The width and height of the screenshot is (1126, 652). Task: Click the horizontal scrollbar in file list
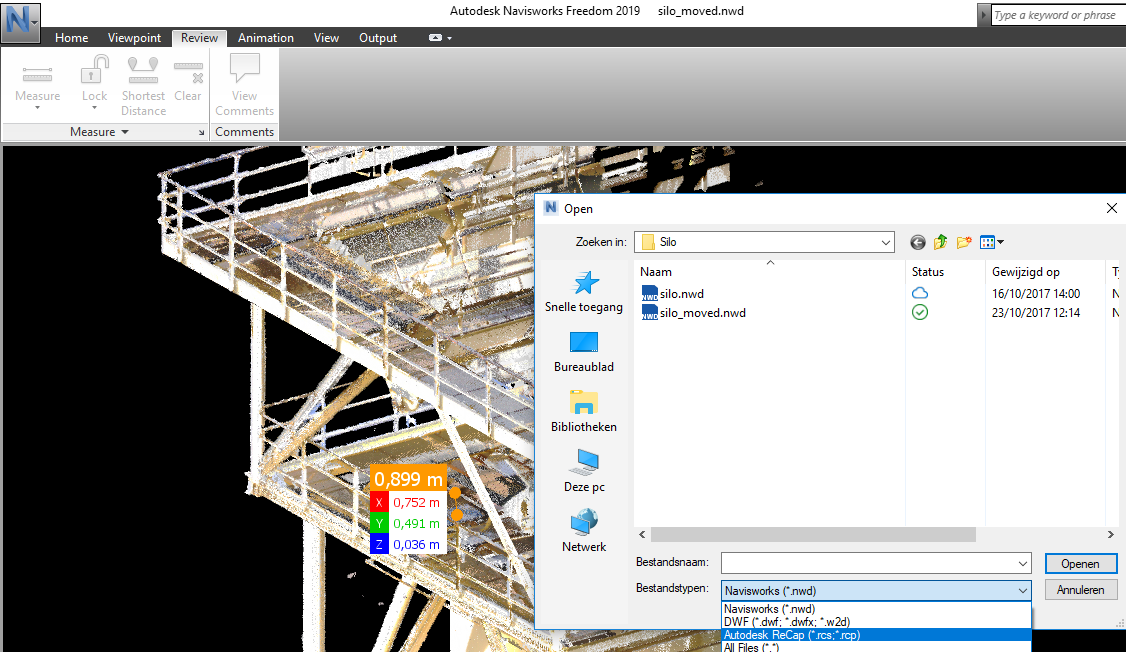[813, 535]
